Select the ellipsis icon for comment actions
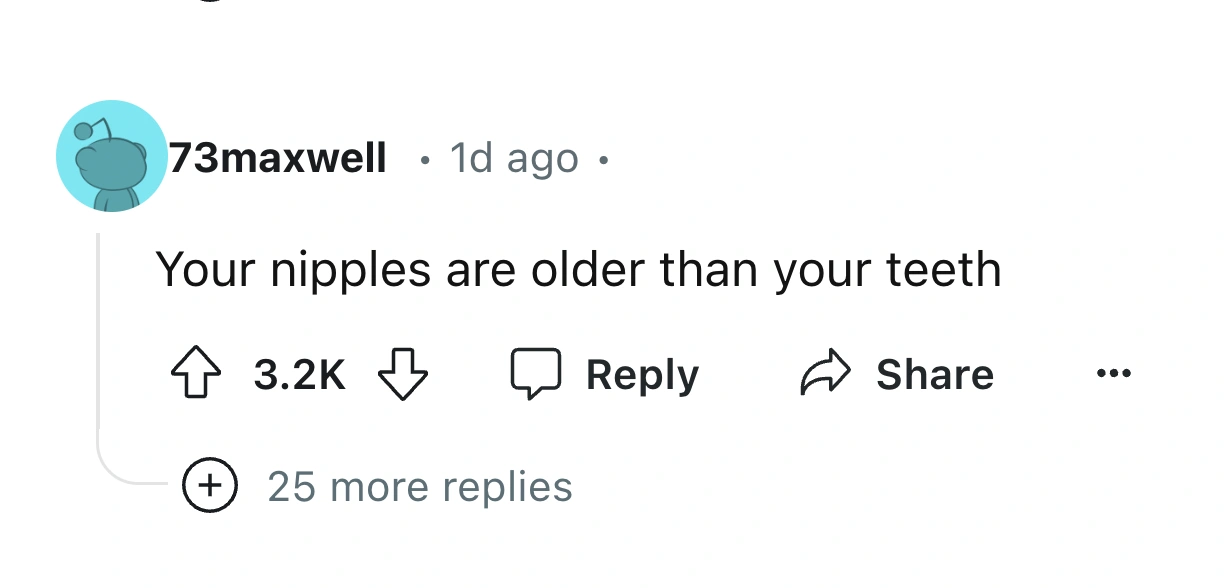Screen dimensions: 1228x588 (x=1113, y=374)
